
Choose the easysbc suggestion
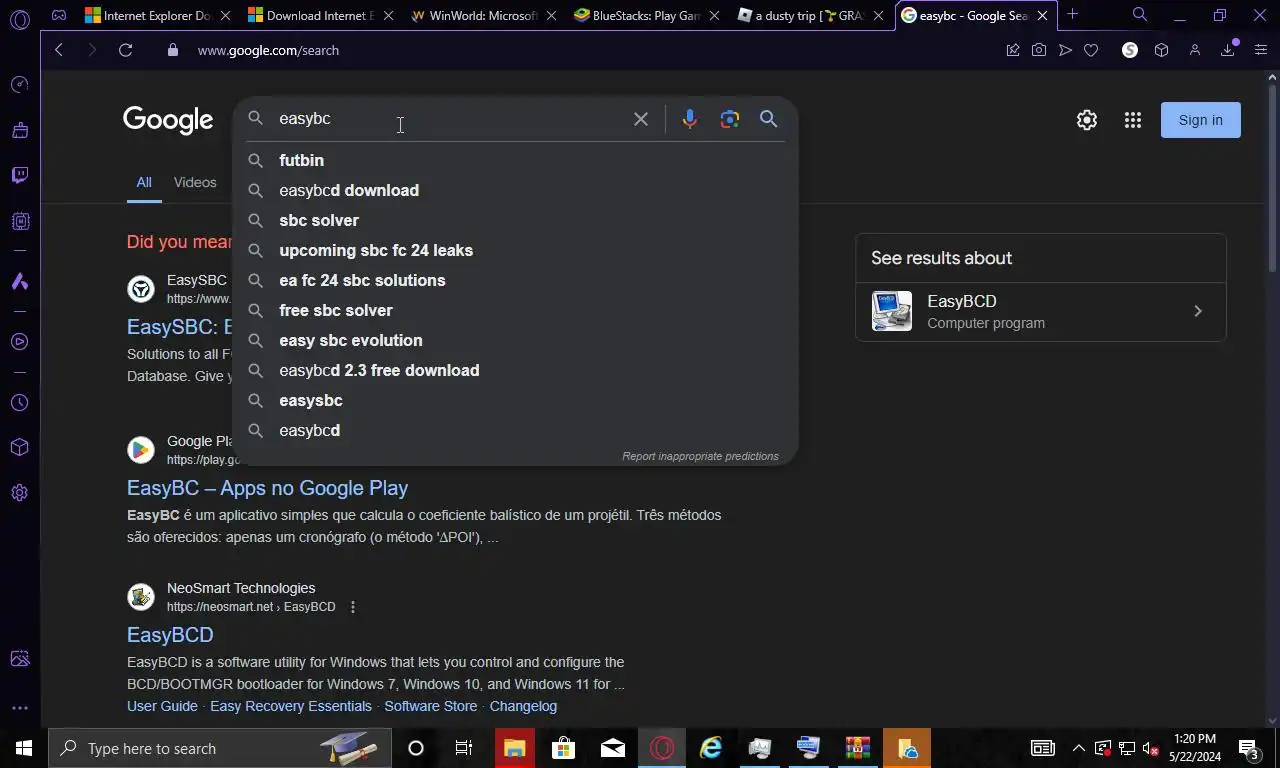click(515, 400)
